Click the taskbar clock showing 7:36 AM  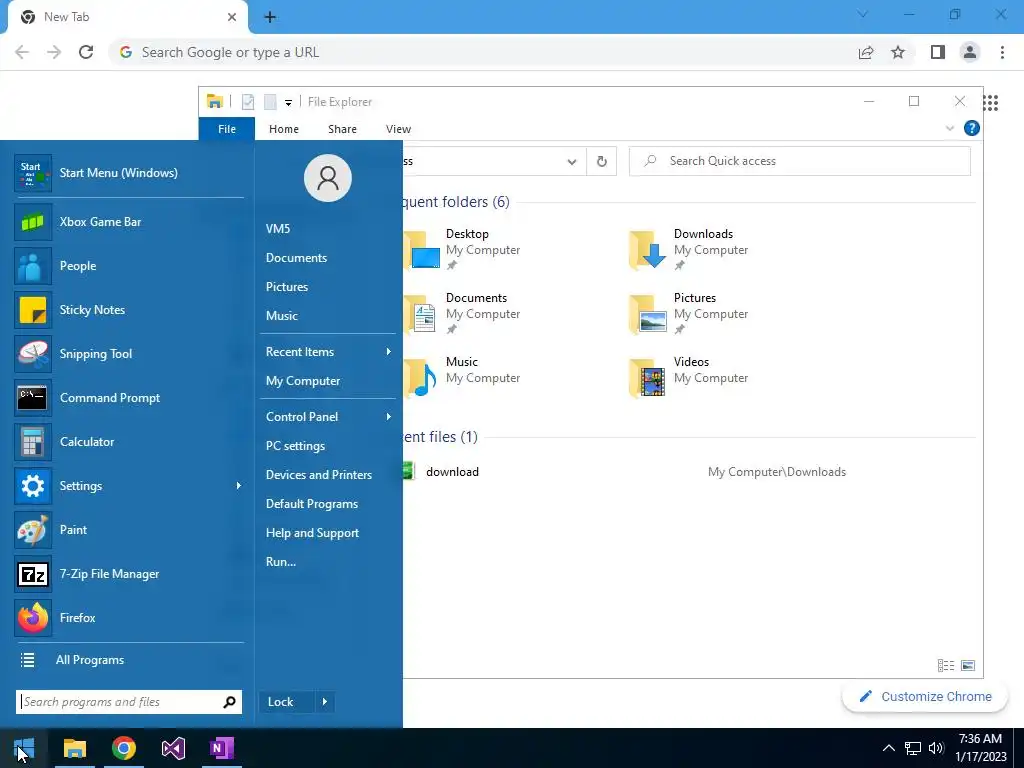pyautogui.click(x=980, y=748)
